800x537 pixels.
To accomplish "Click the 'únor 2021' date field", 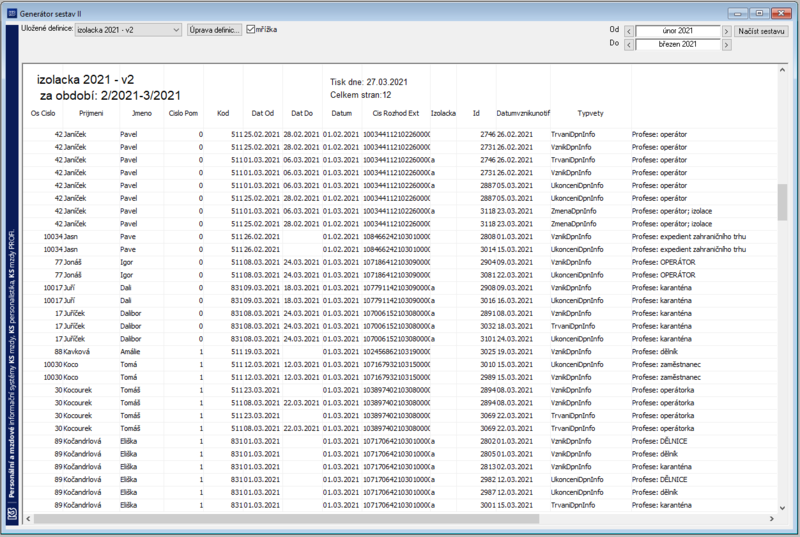I will click(678, 31).
